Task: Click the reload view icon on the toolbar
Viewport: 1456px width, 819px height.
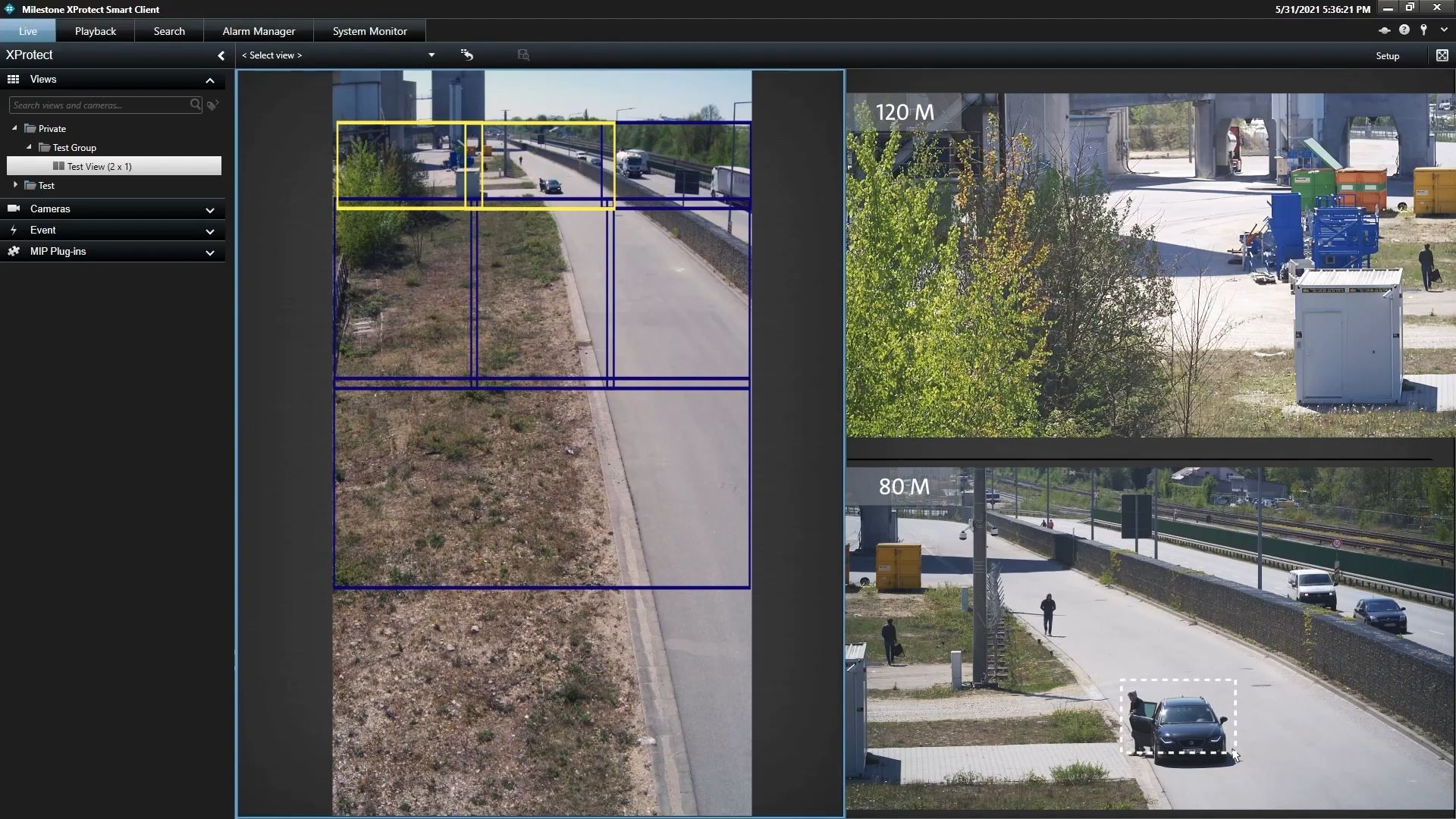Action: (467, 55)
